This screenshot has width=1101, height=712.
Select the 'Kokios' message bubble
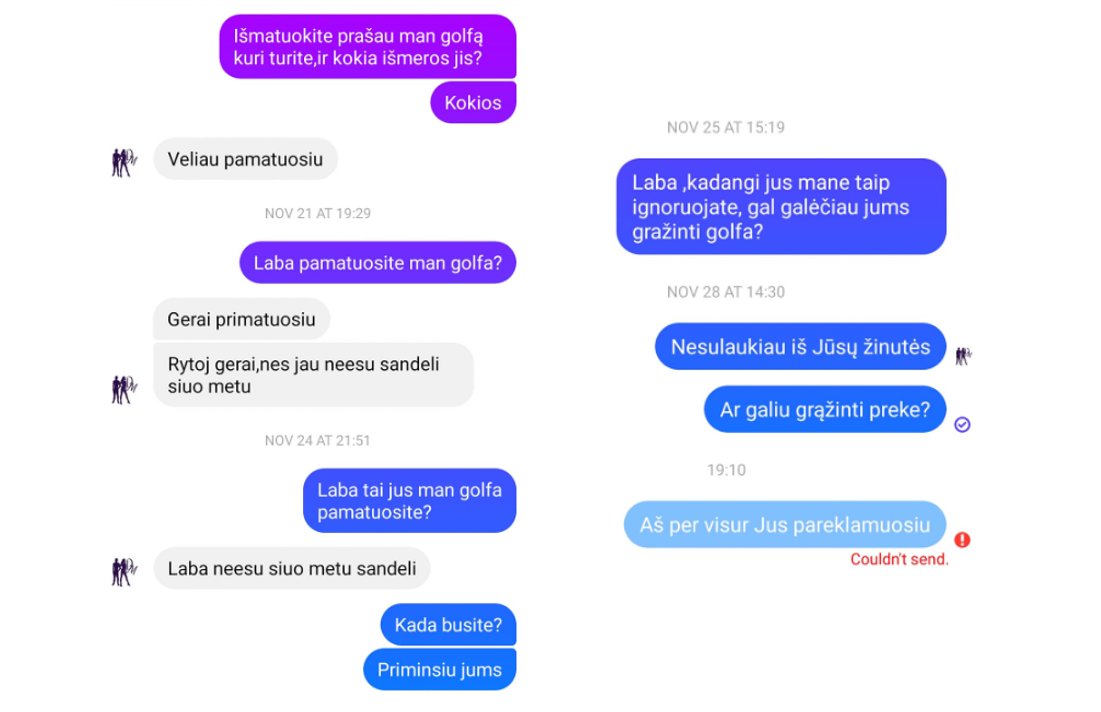pyautogui.click(x=473, y=103)
